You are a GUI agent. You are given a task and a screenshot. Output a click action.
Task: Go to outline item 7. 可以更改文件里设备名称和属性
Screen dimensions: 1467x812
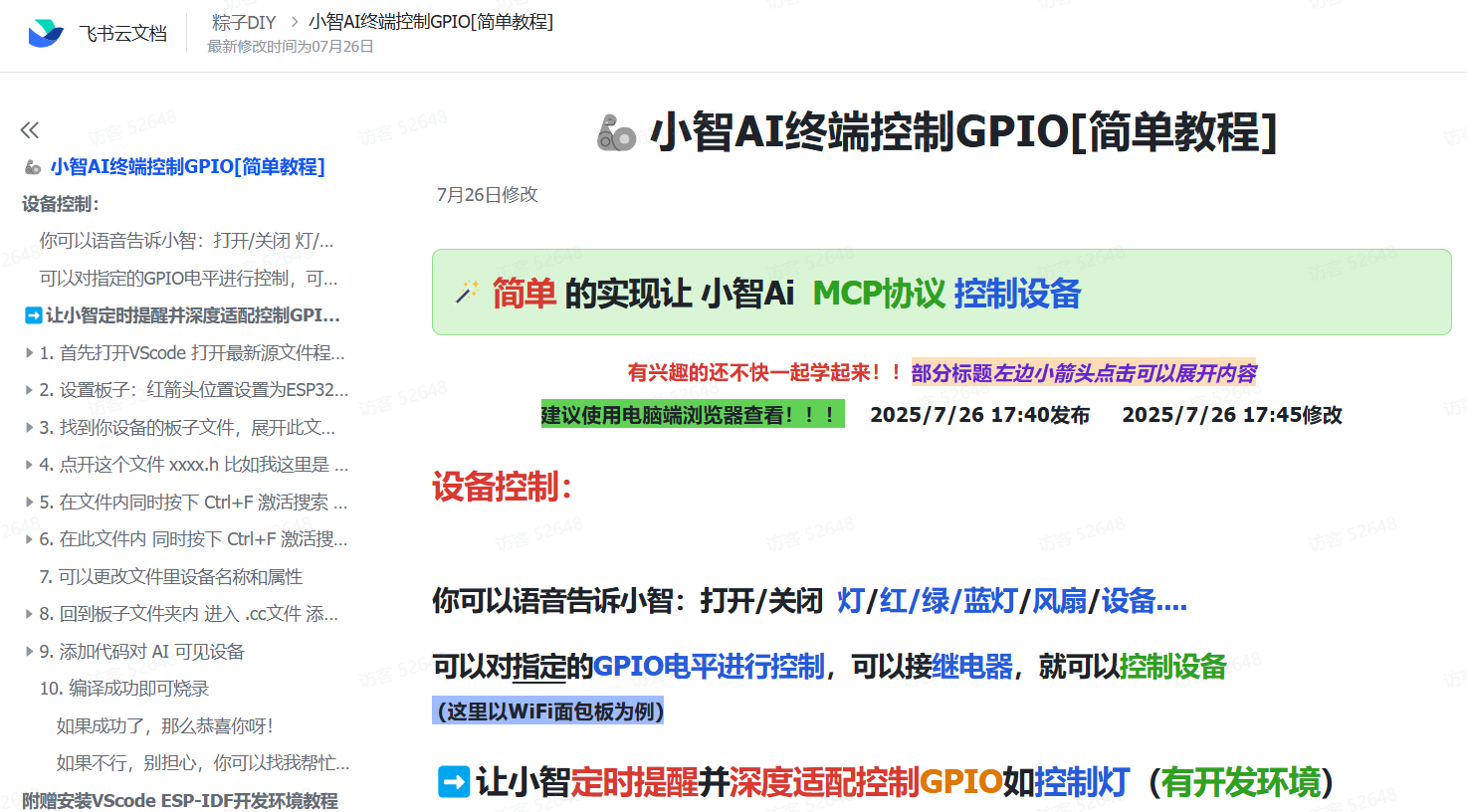tap(171, 577)
